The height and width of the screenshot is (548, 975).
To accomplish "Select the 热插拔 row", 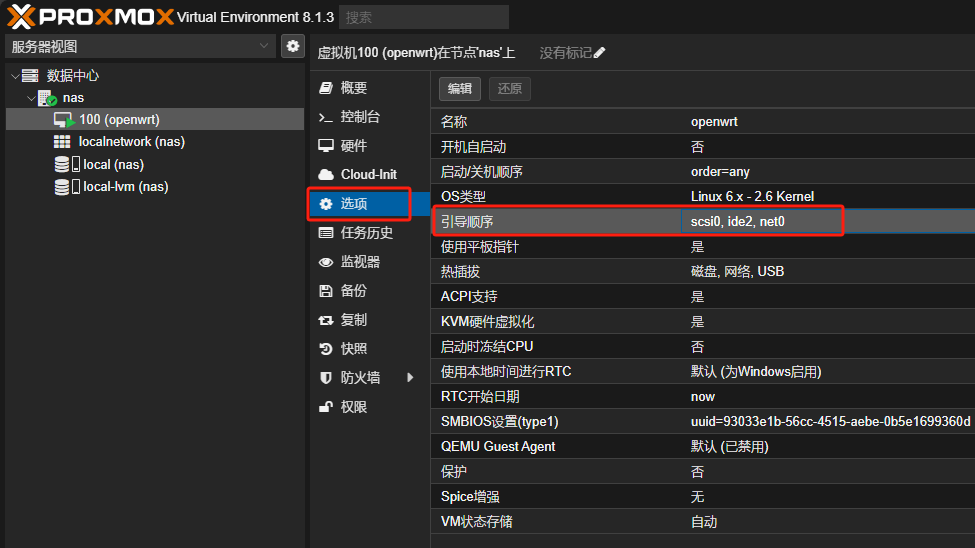I will tap(703, 272).
